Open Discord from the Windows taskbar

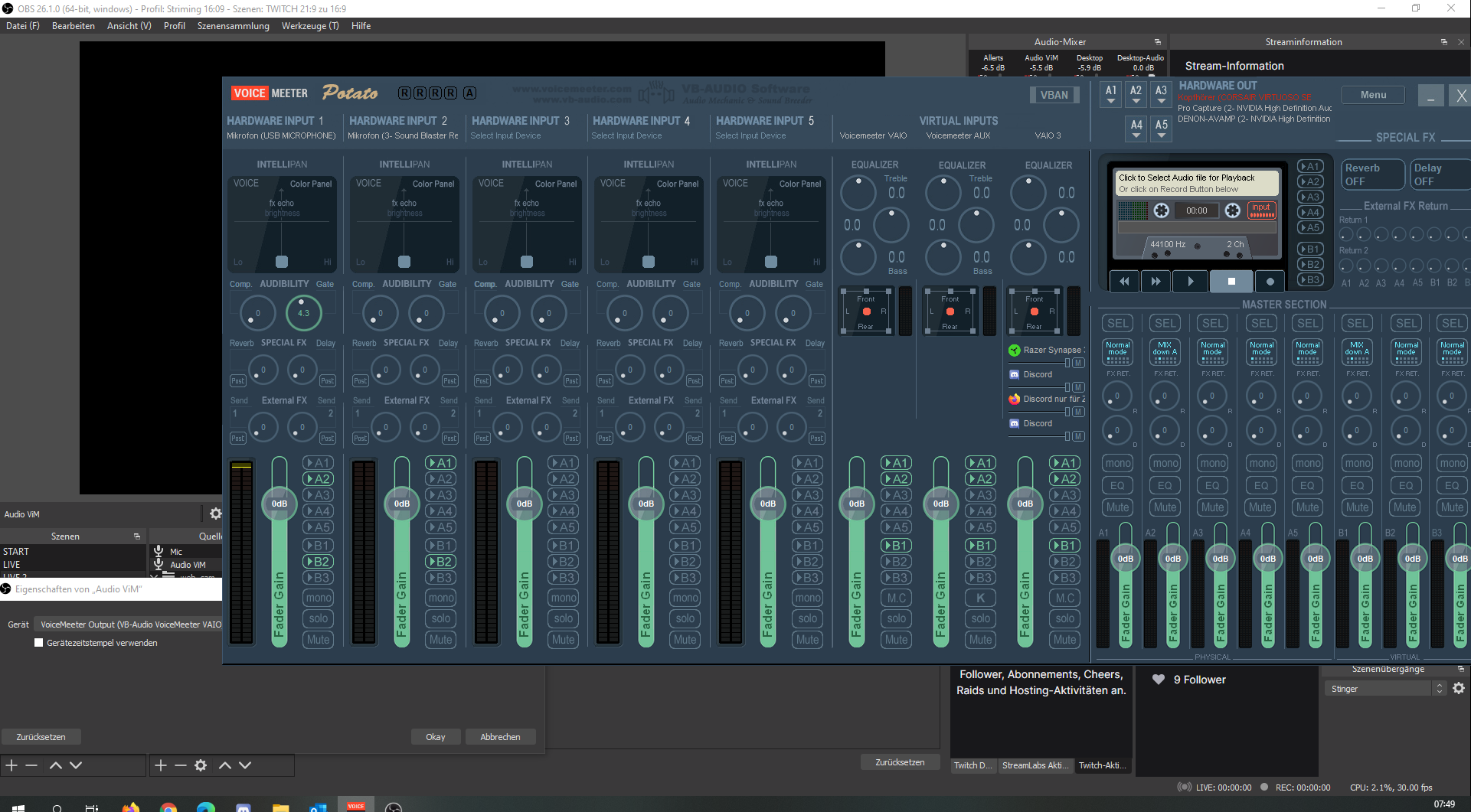[244, 807]
